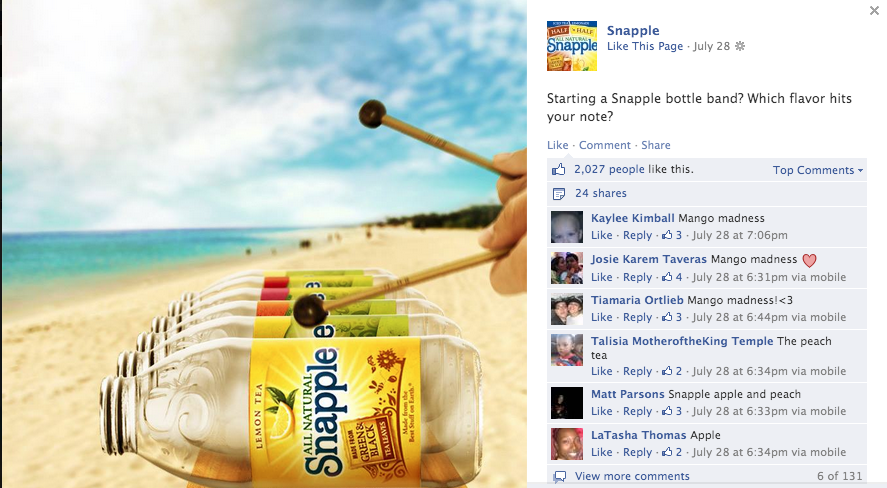The width and height of the screenshot is (887, 488).
Task: Click the shares icon next to 24 shares
Action: pyautogui.click(x=559, y=194)
